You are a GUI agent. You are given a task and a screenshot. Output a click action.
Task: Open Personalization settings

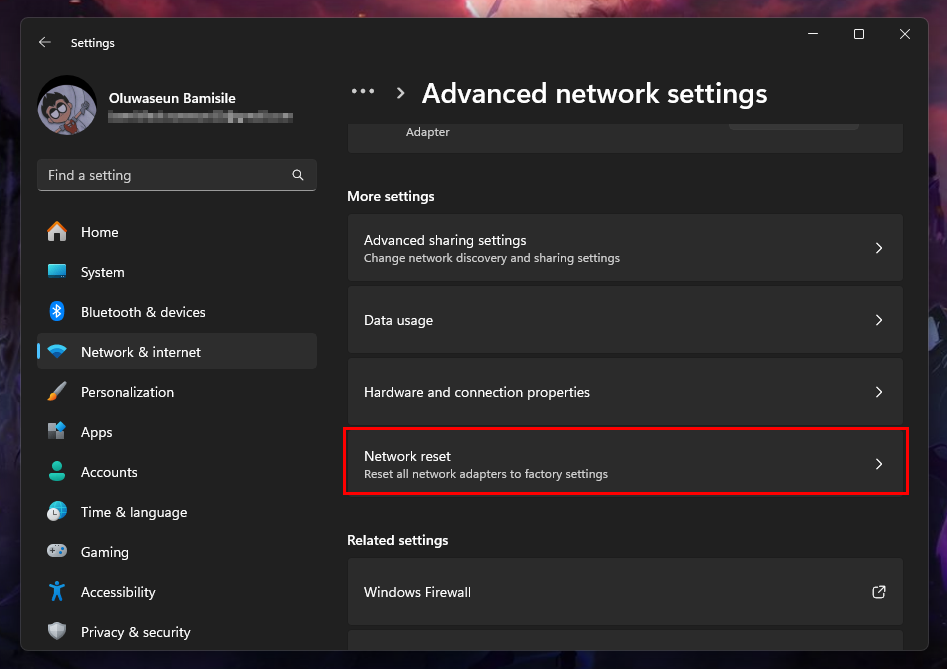pyautogui.click(x=176, y=391)
